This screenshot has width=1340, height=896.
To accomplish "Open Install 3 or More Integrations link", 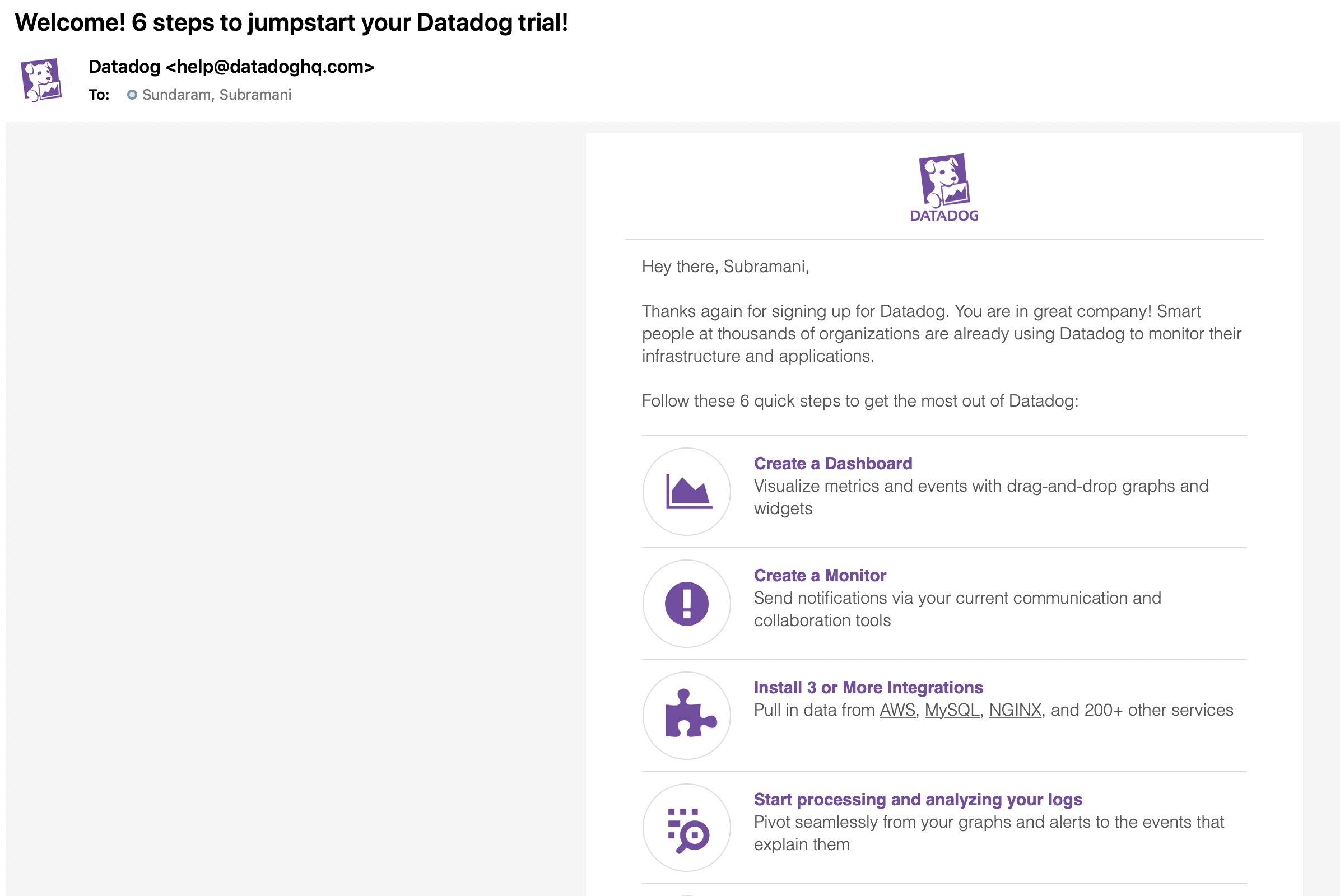I will click(868, 688).
